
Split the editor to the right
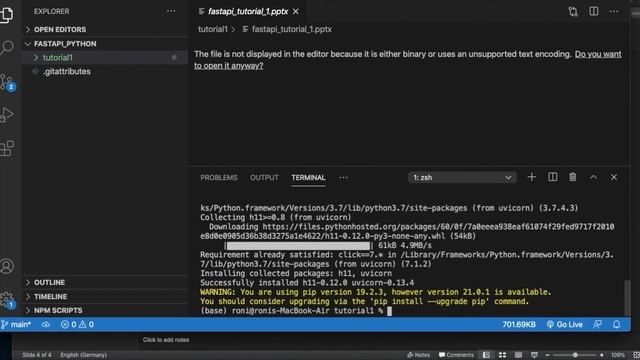(593, 11)
